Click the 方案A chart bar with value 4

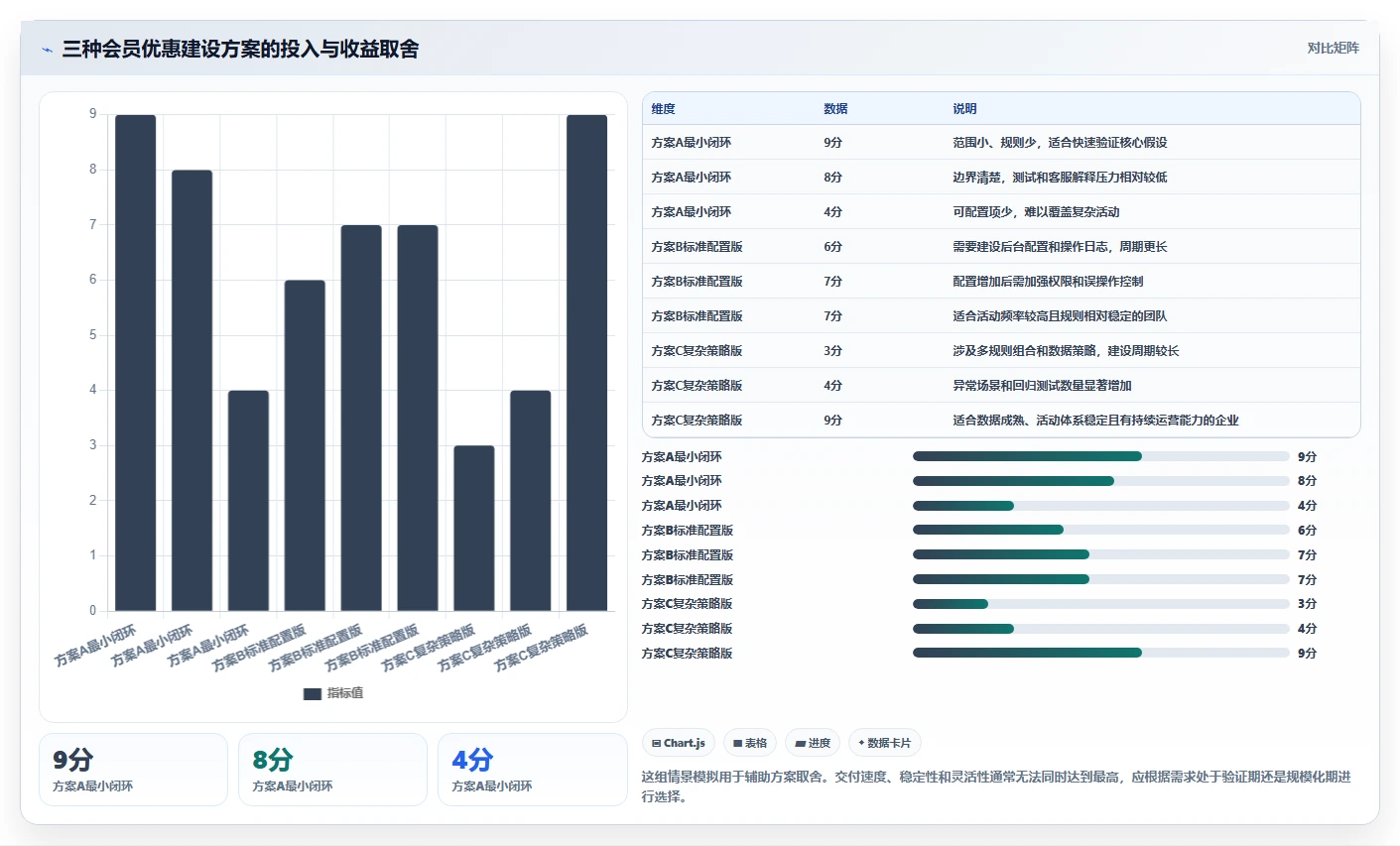click(248, 501)
